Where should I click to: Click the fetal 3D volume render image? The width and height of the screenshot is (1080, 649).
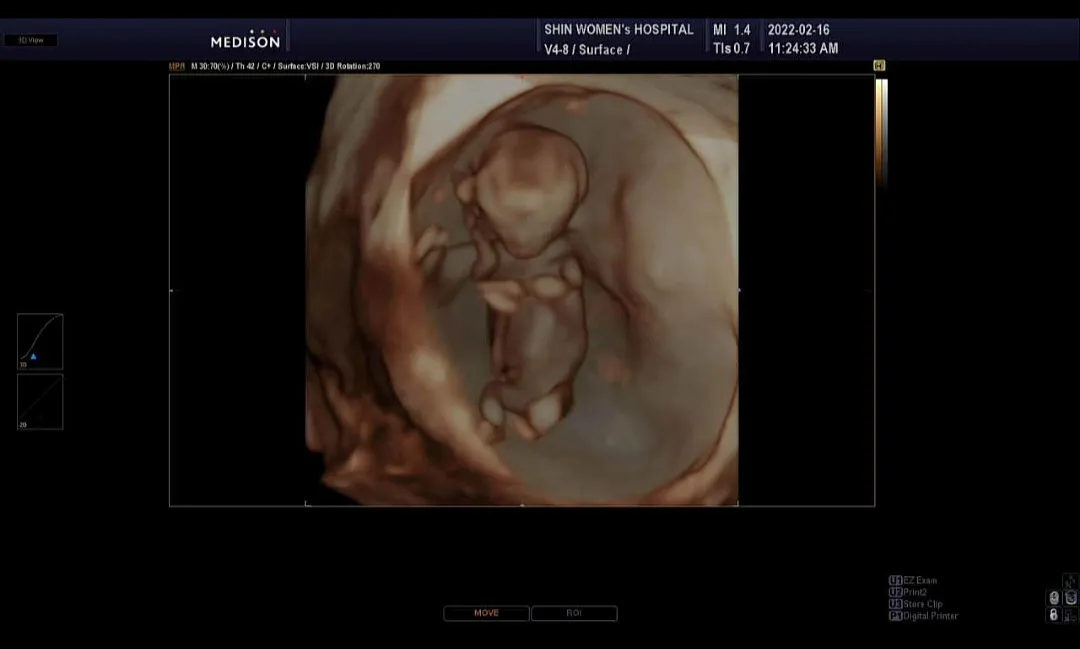click(521, 290)
